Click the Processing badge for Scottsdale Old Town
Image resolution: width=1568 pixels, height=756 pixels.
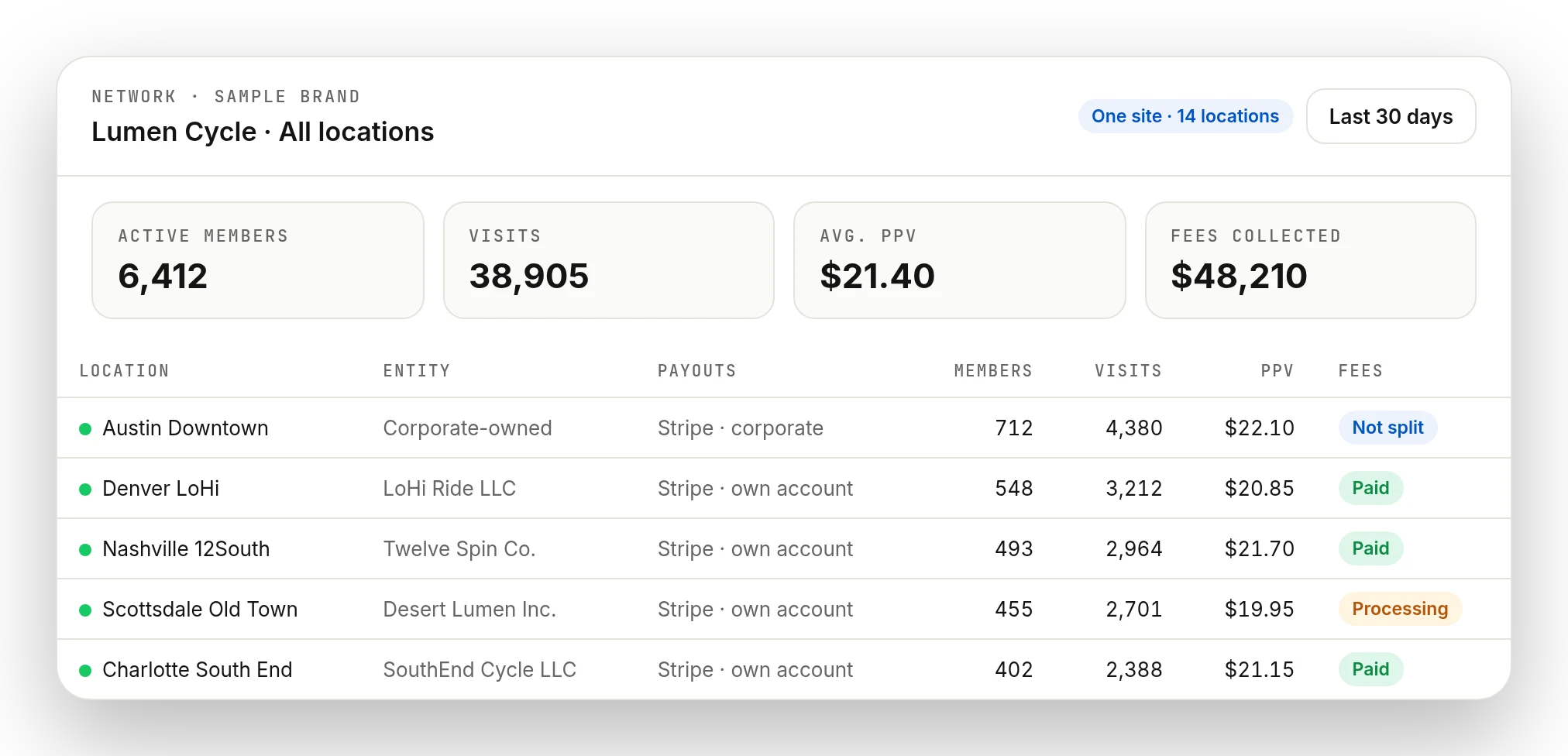point(1400,609)
